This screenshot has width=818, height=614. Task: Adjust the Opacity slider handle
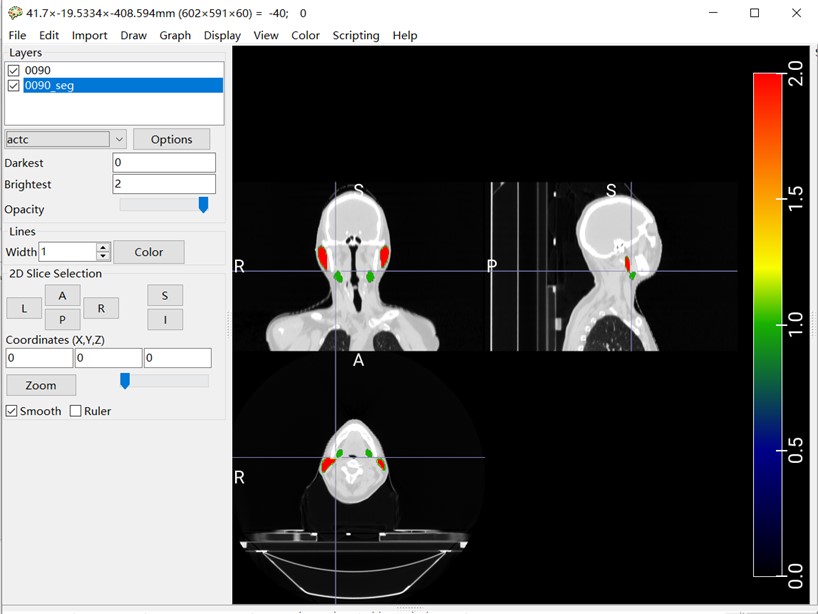[x=203, y=205]
